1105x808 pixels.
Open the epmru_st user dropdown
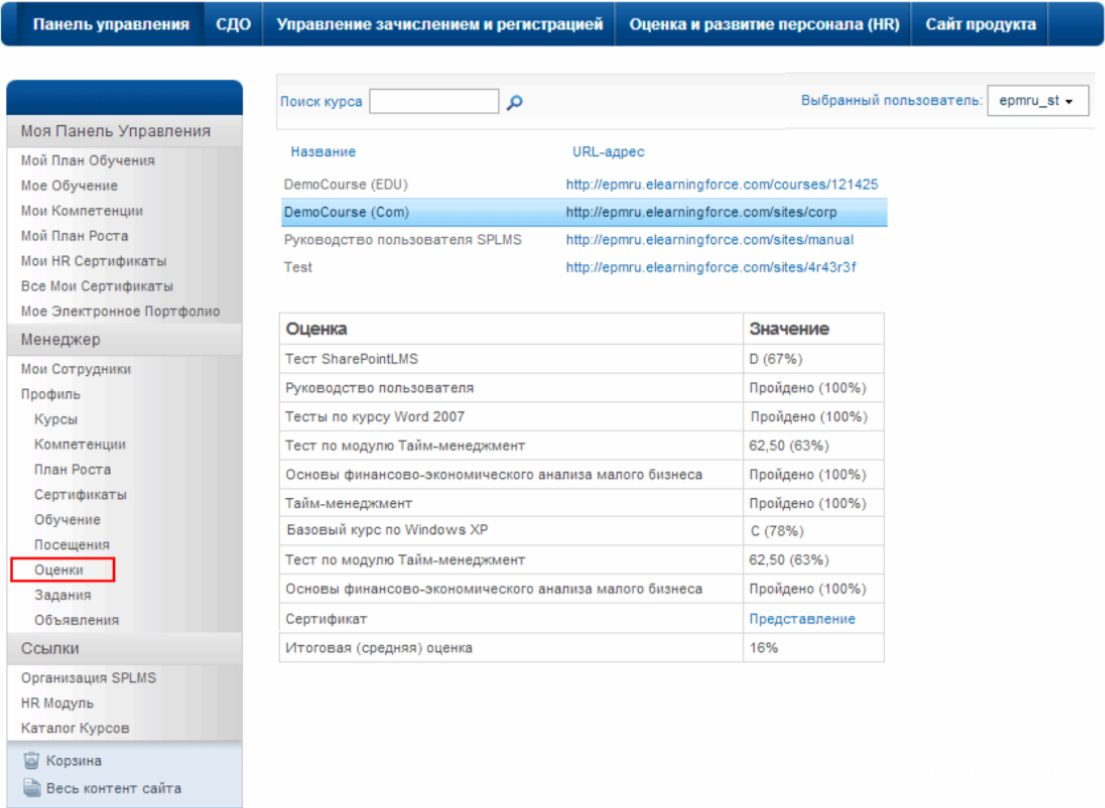pyautogui.click(x=1037, y=101)
